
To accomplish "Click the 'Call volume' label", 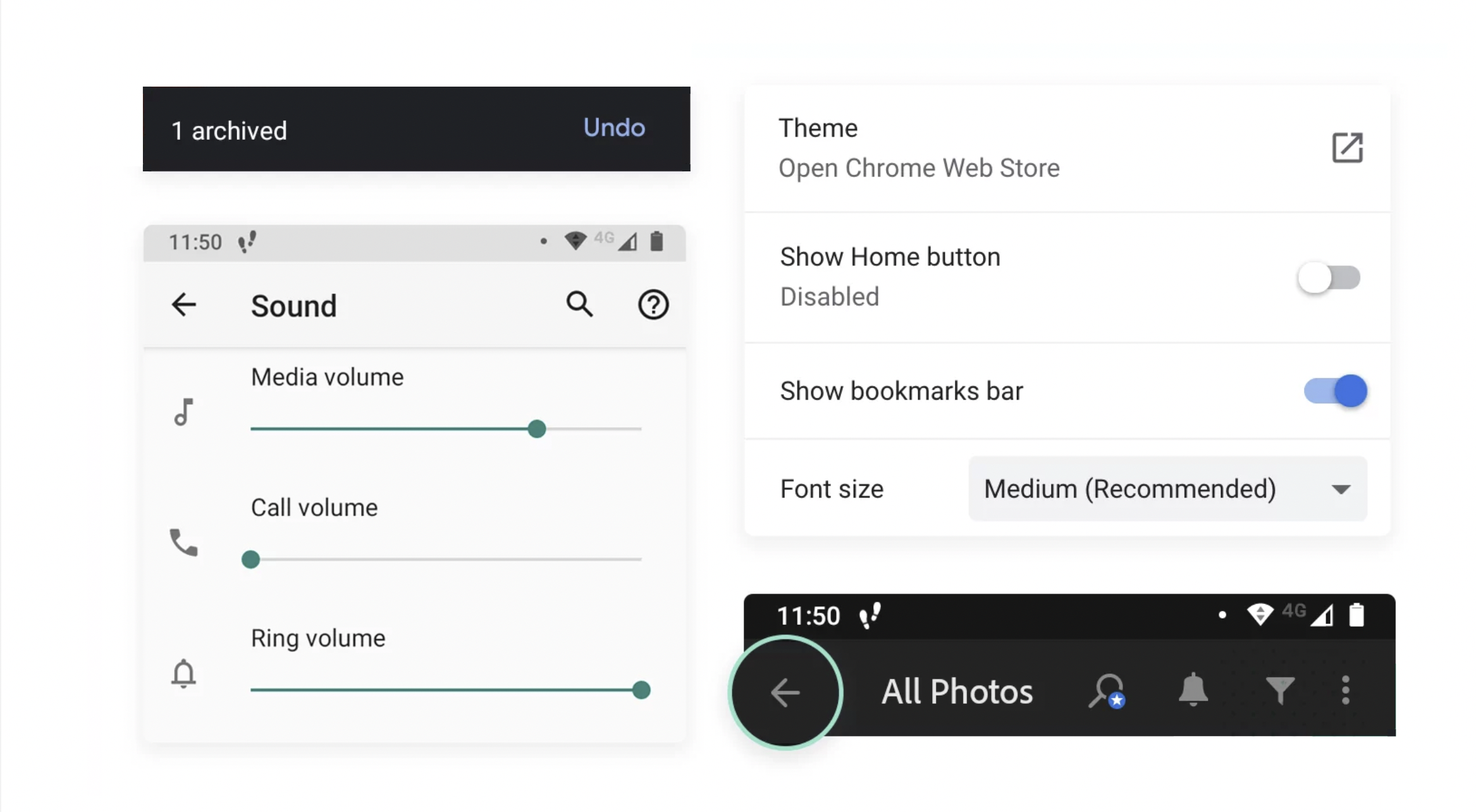I will click(314, 508).
